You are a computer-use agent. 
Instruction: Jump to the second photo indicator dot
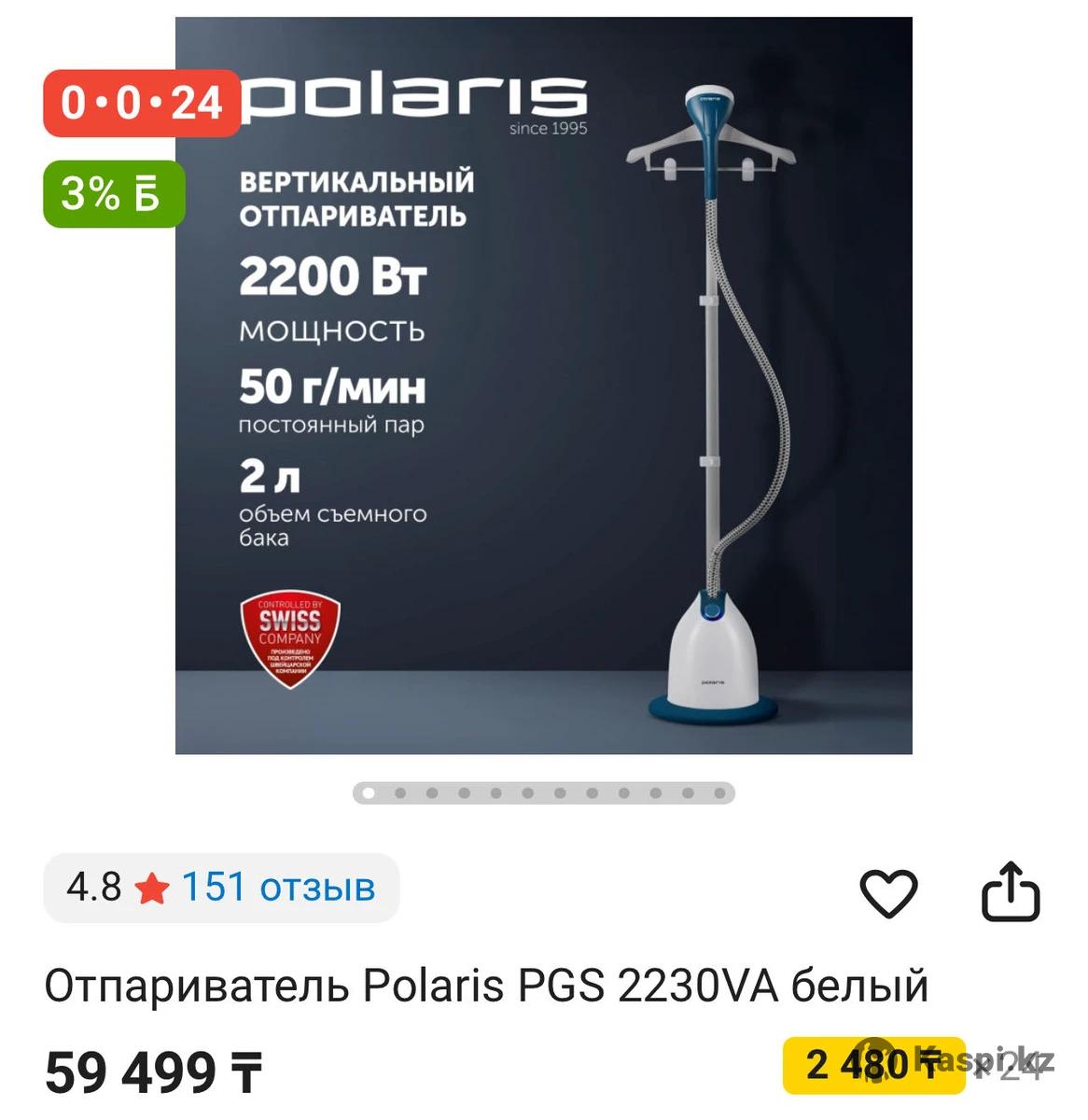[400, 793]
